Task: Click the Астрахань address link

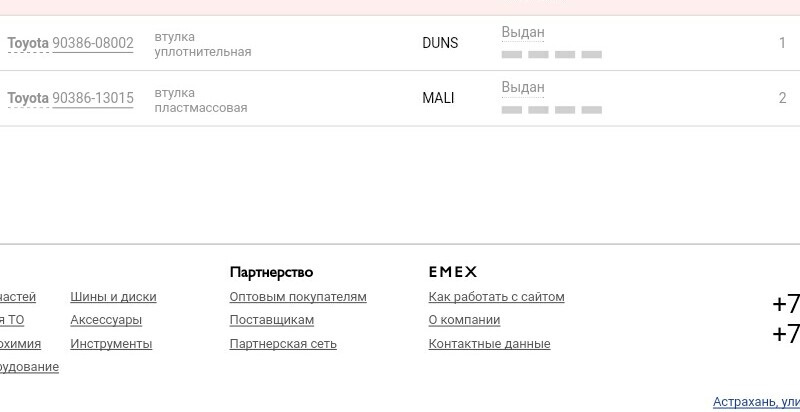Action: [x=756, y=402]
